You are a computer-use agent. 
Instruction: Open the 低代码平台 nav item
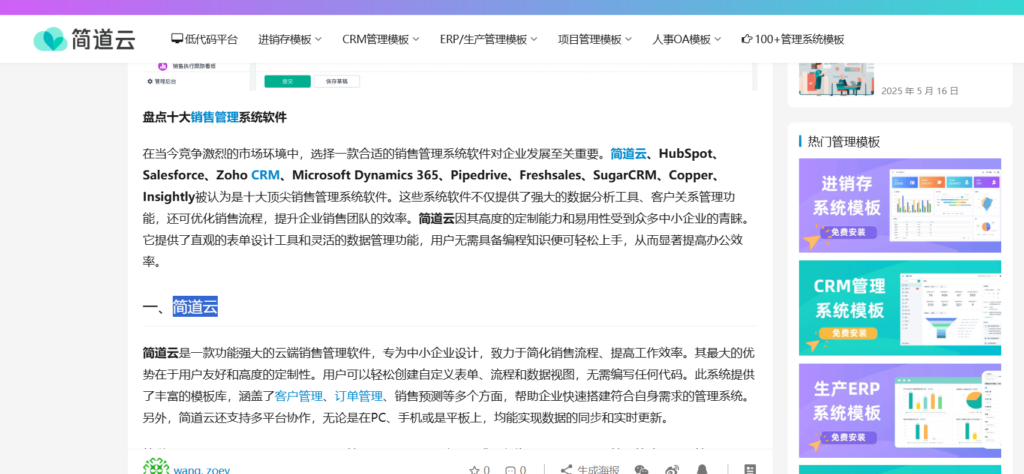[205, 40]
